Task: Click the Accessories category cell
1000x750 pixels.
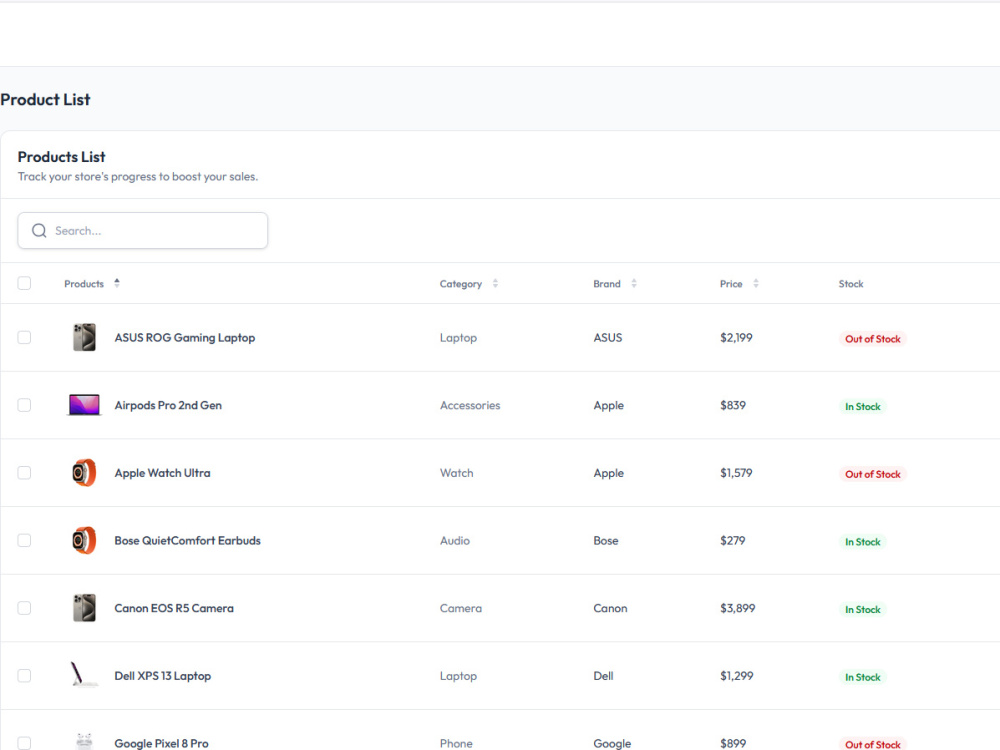Action: click(470, 405)
